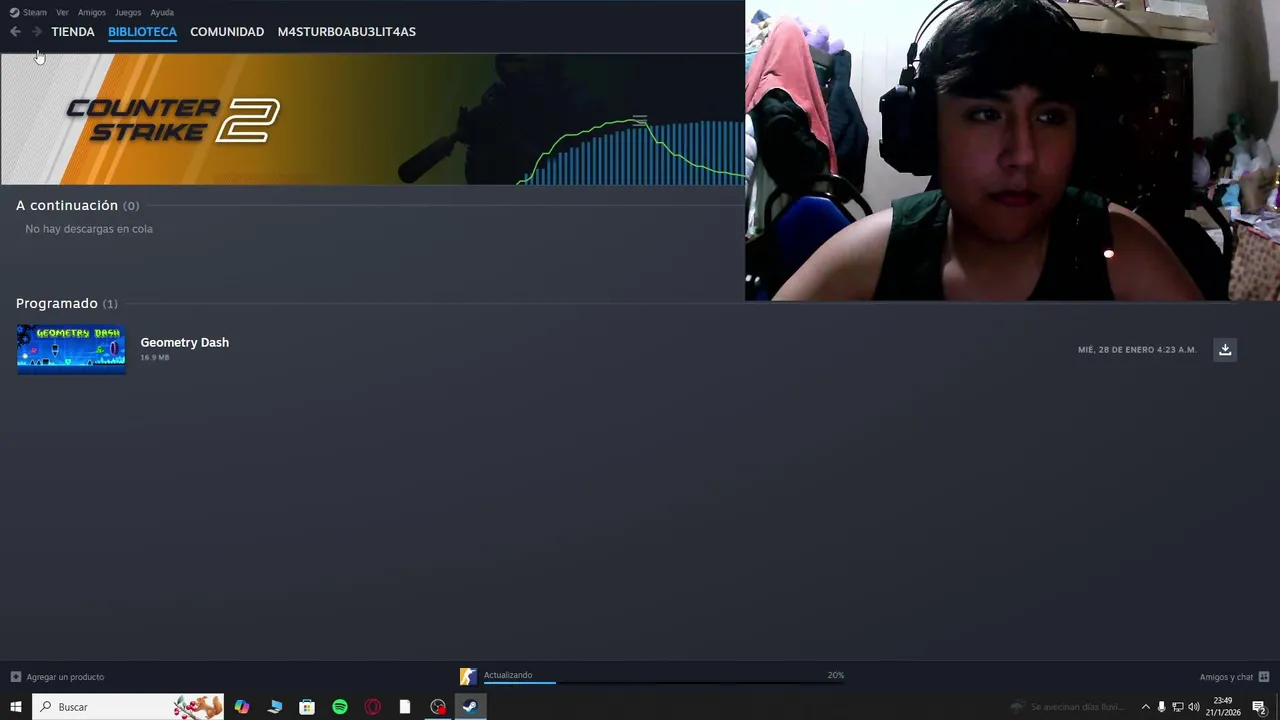The width and height of the screenshot is (1280, 720).
Task: Open Spotify from the taskbar
Action: 340,707
